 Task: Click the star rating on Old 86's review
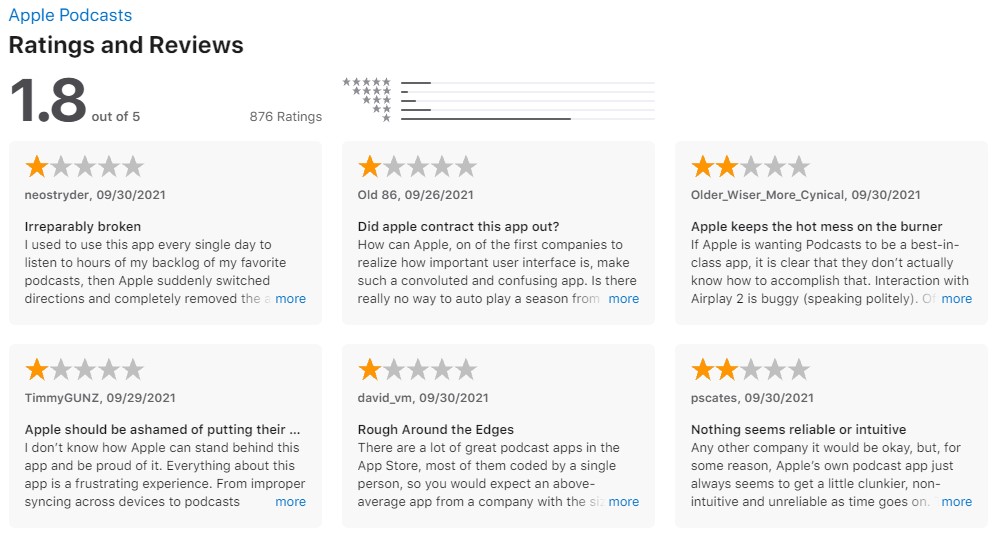point(417,167)
